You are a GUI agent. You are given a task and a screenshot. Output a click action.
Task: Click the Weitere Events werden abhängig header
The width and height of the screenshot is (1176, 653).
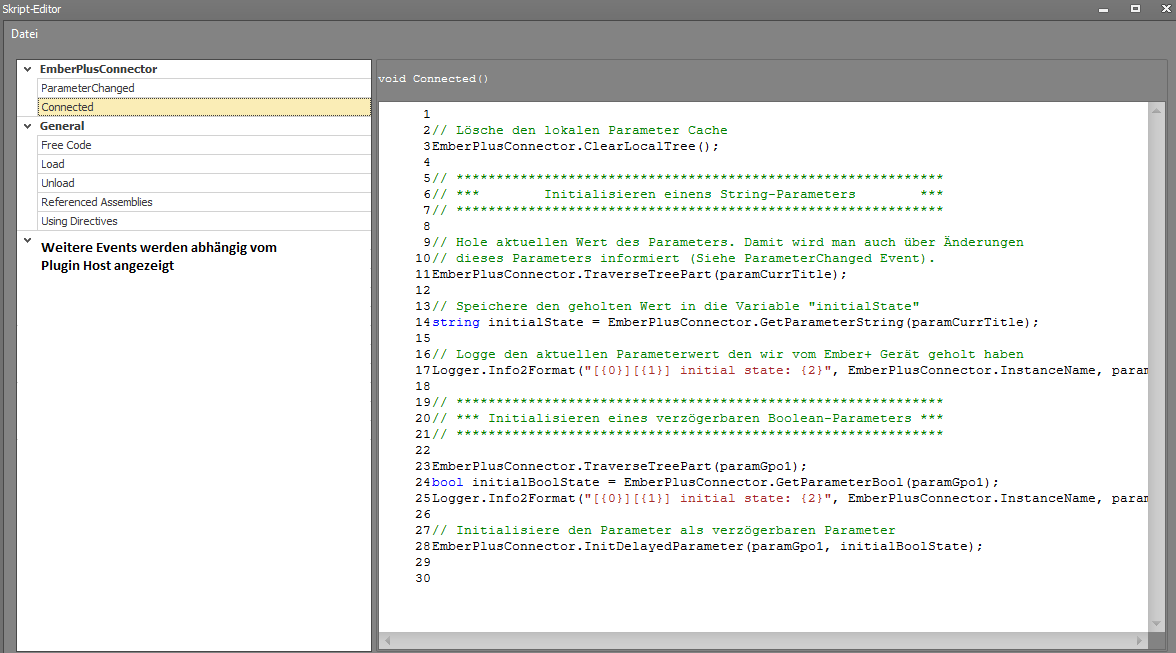click(x=159, y=256)
